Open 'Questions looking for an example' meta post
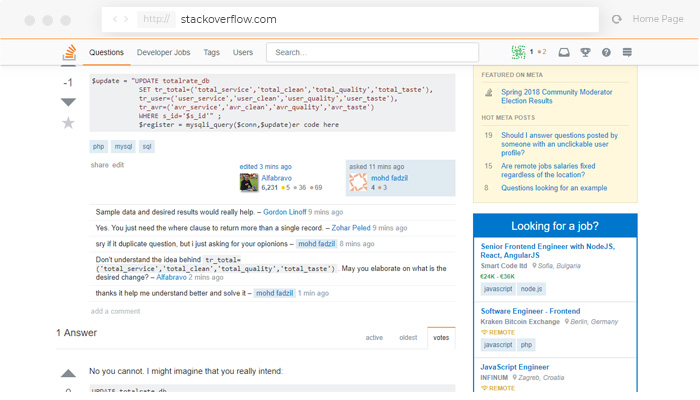Screen dimensions: 700x400 click(554, 188)
